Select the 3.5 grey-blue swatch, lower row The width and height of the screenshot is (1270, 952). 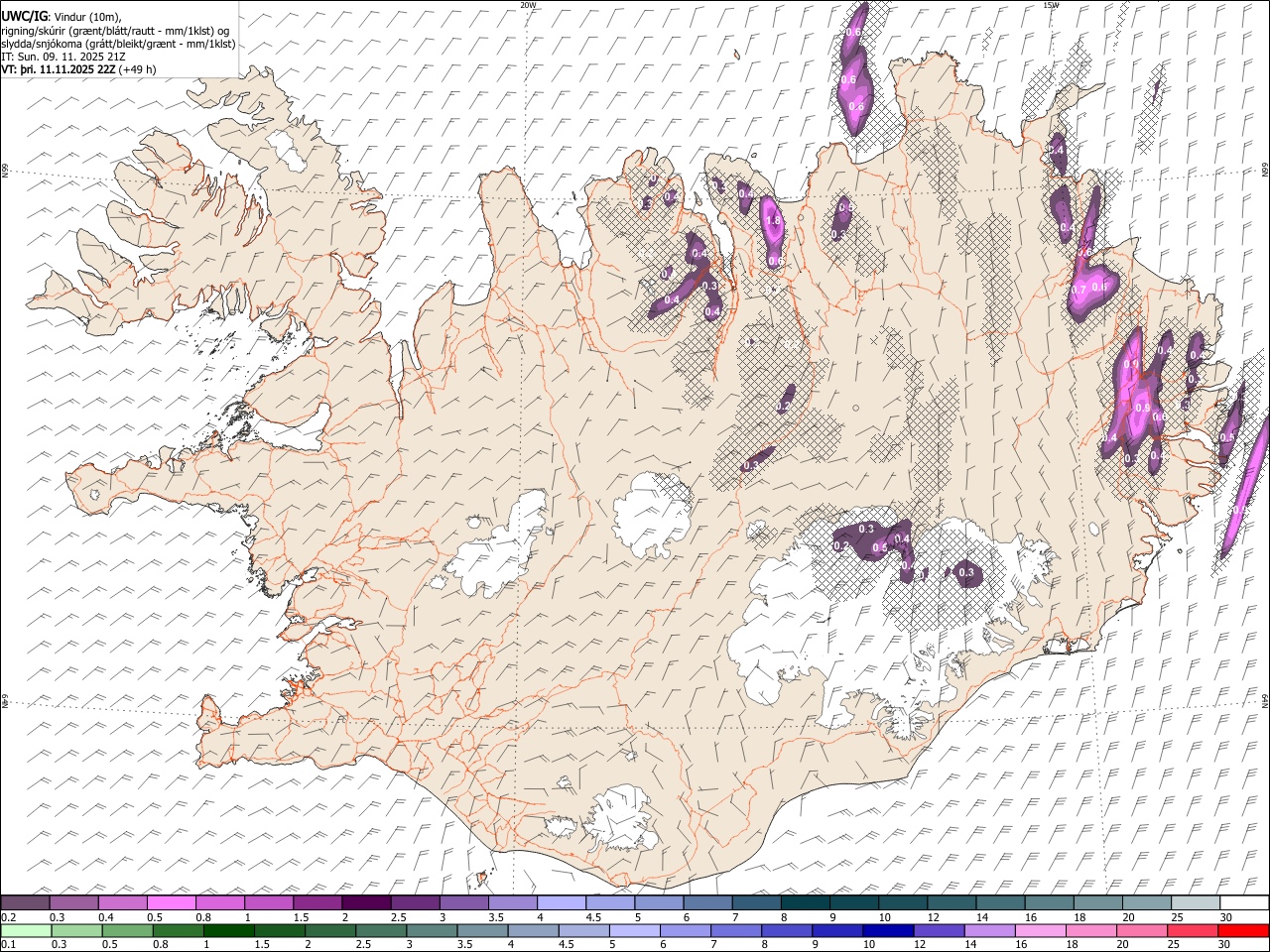pyautogui.click(x=482, y=930)
